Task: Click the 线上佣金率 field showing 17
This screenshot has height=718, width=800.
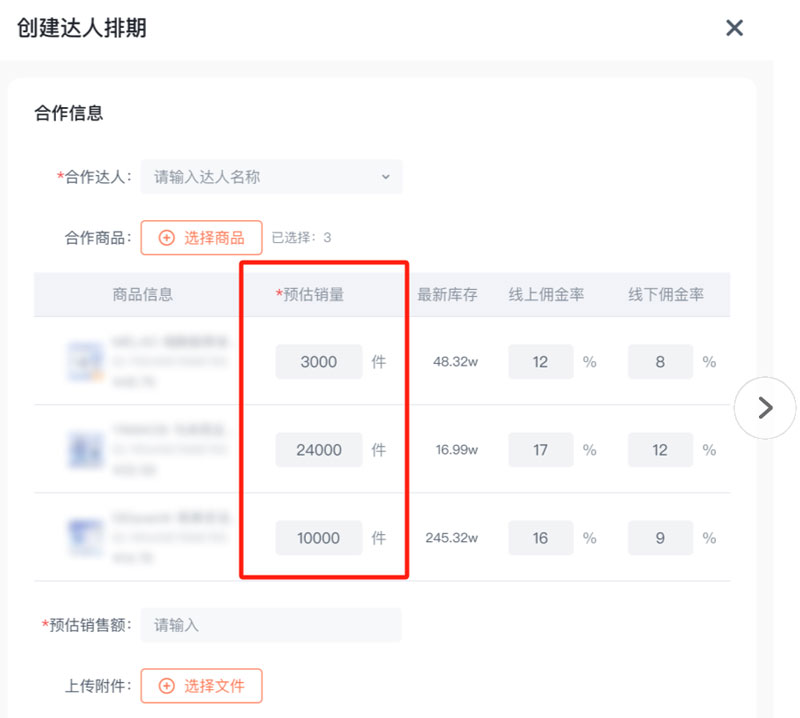Action: click(x=540, y=450)
